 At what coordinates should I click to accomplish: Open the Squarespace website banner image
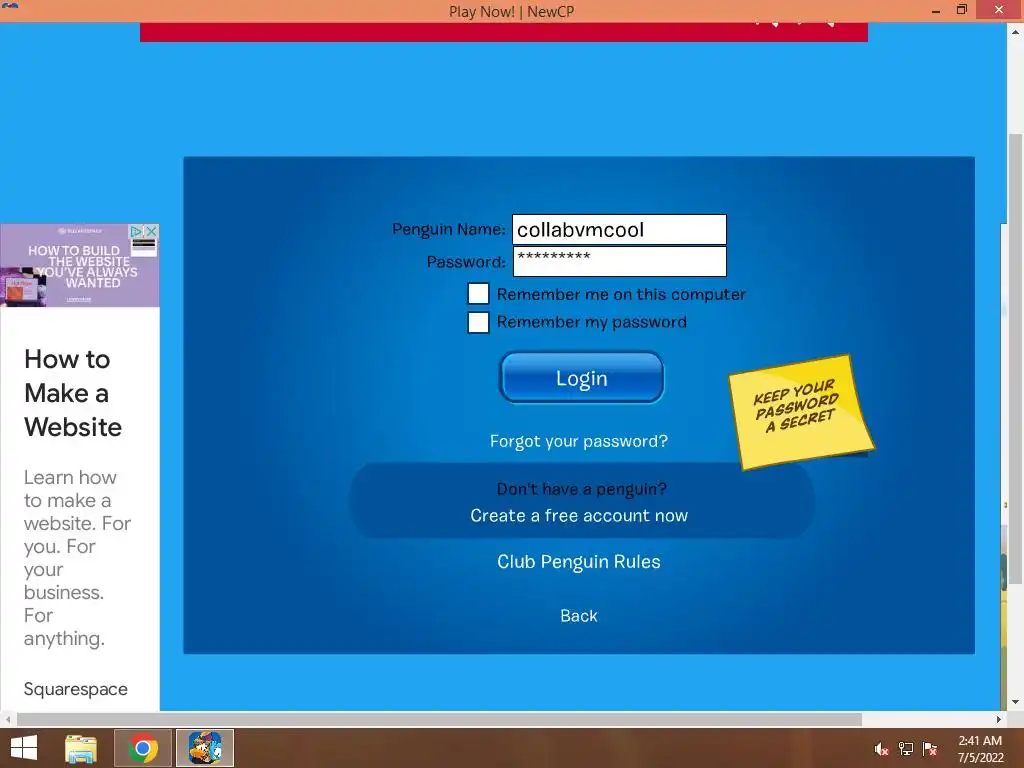[80, 266]
